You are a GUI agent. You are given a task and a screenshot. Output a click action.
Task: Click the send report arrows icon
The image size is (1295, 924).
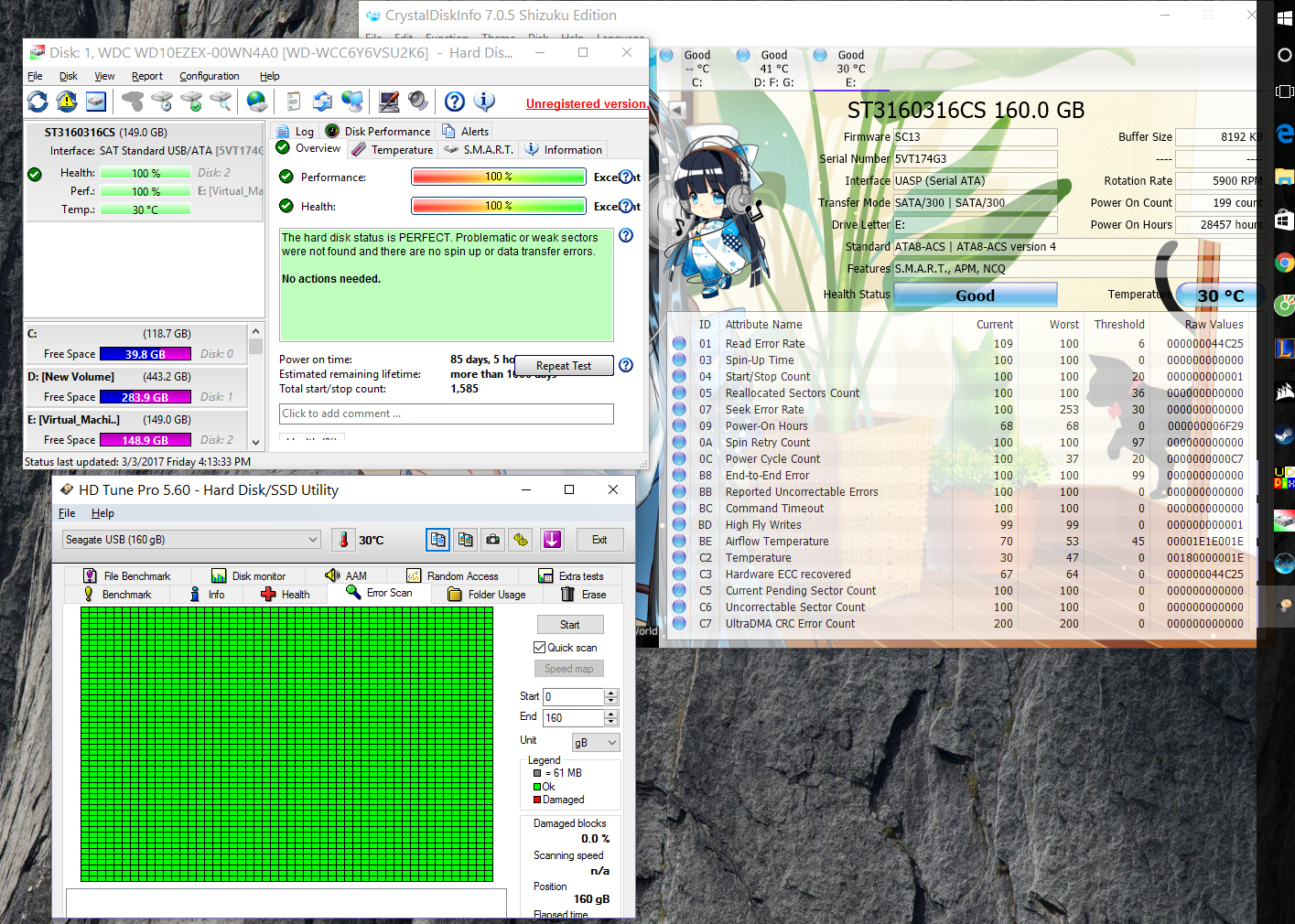click(x=322, y=102)
